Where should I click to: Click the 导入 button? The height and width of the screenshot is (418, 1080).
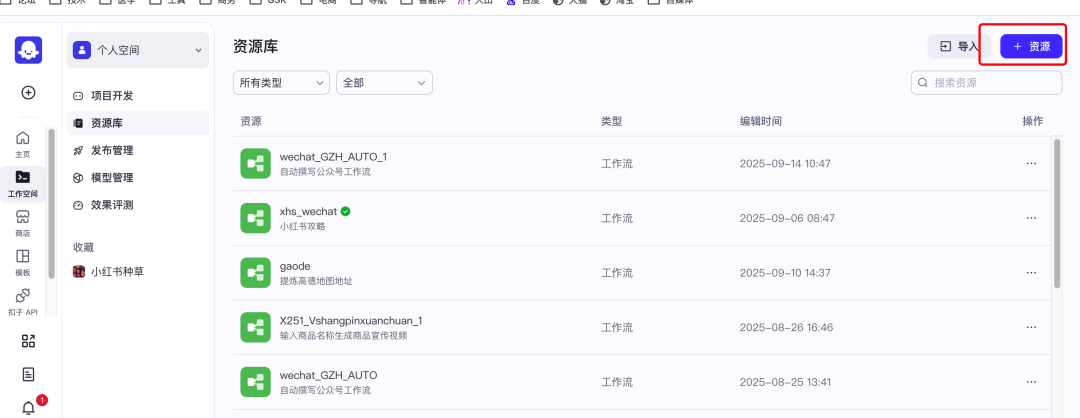959,46
